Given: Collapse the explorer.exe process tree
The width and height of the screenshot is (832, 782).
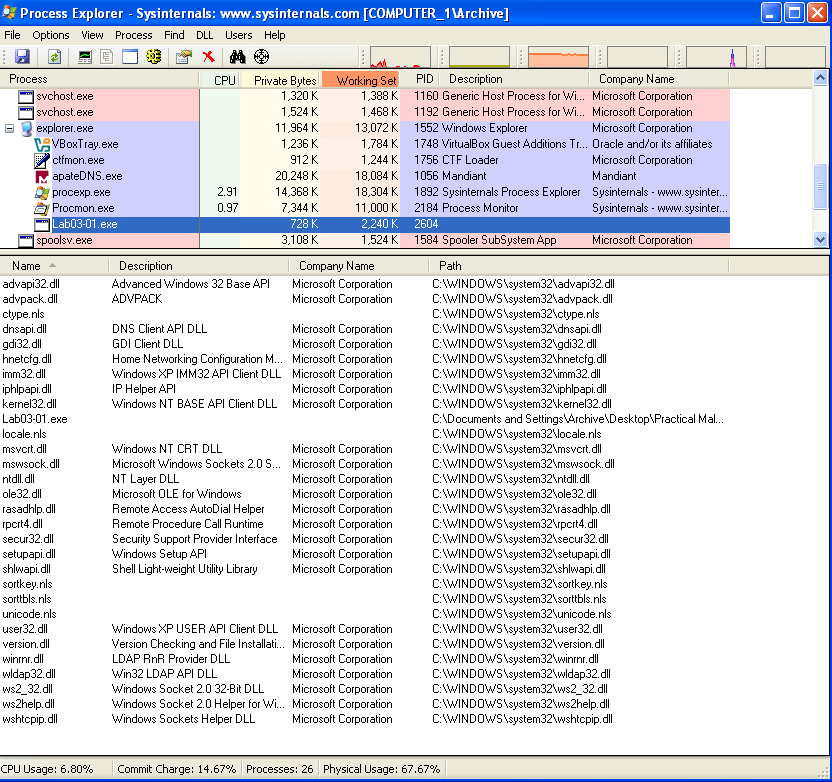Looking at the screenshot, I should point(10,128).
